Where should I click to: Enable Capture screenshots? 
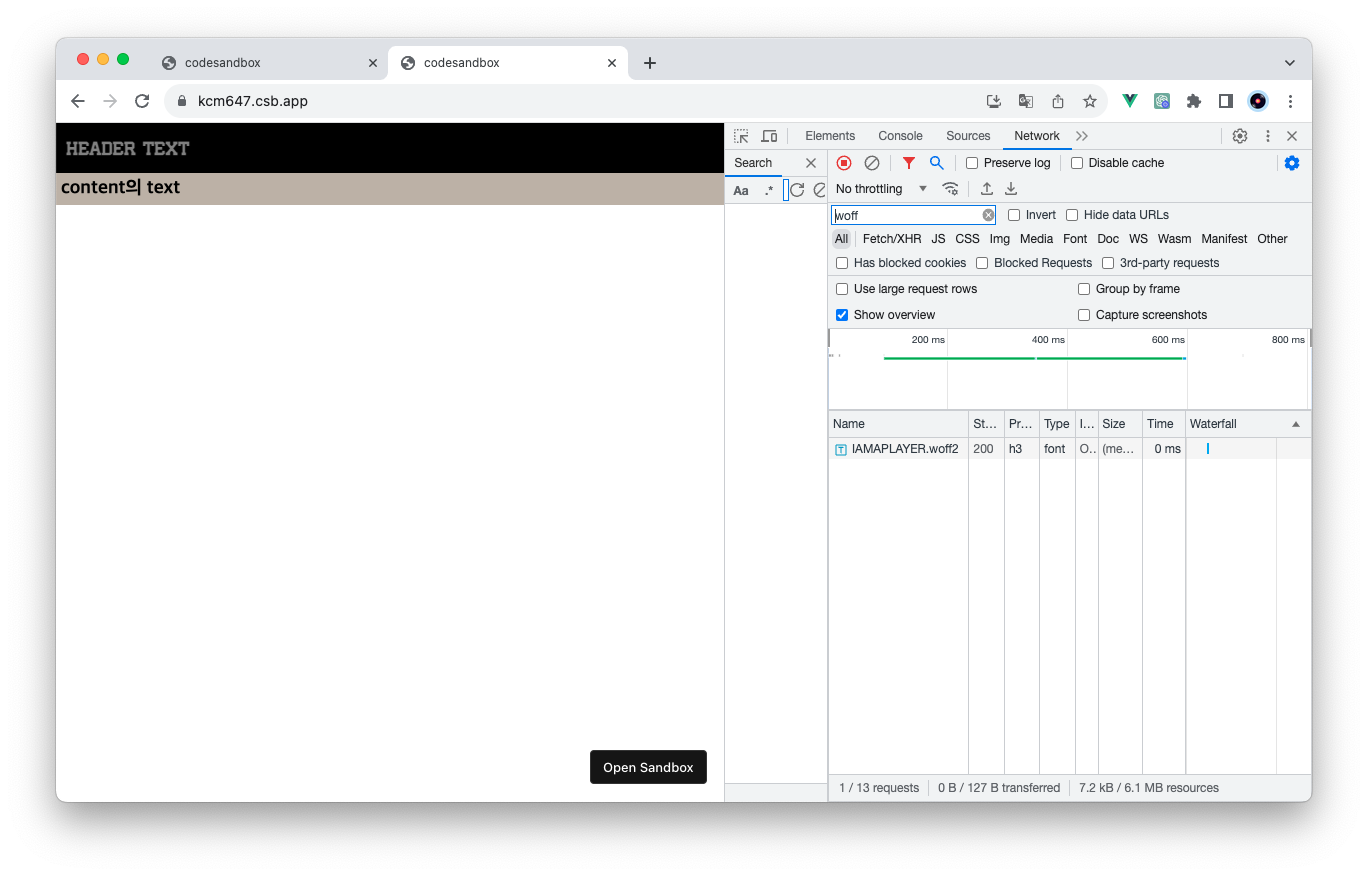coord(1084,315)
